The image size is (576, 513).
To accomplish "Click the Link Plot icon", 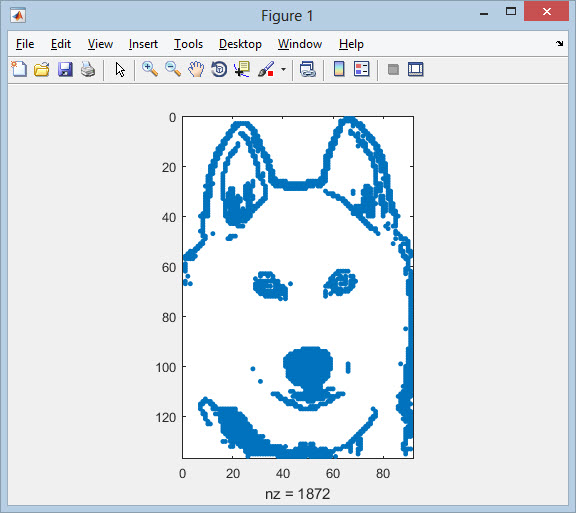I will [x=307, y=69].
